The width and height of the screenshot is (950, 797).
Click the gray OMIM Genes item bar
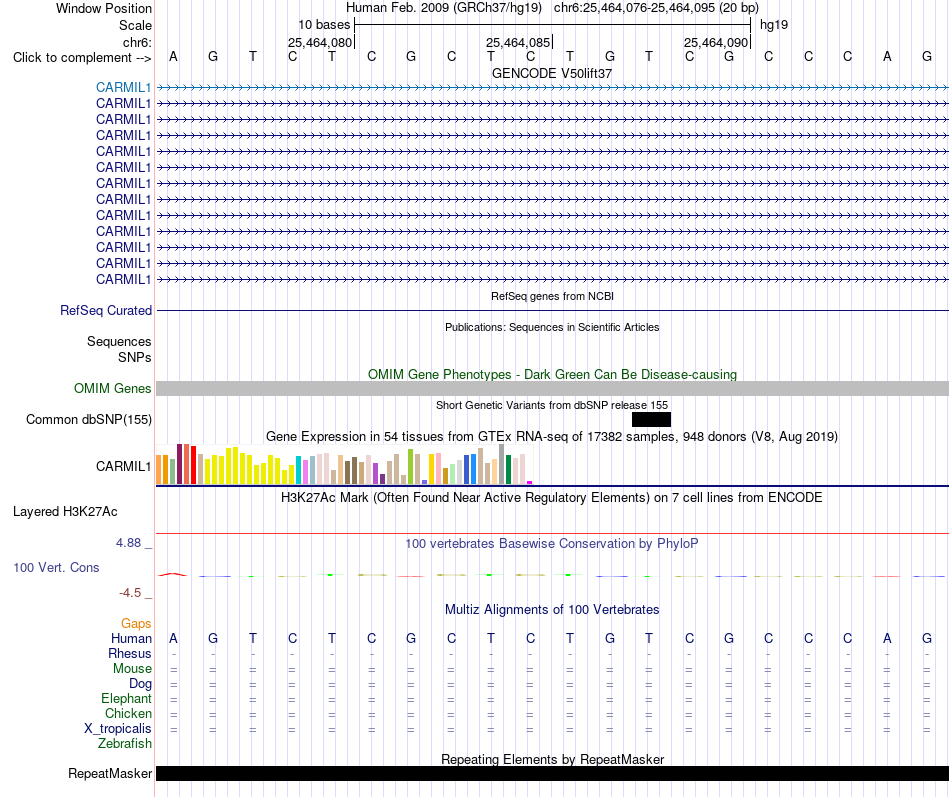552,388
